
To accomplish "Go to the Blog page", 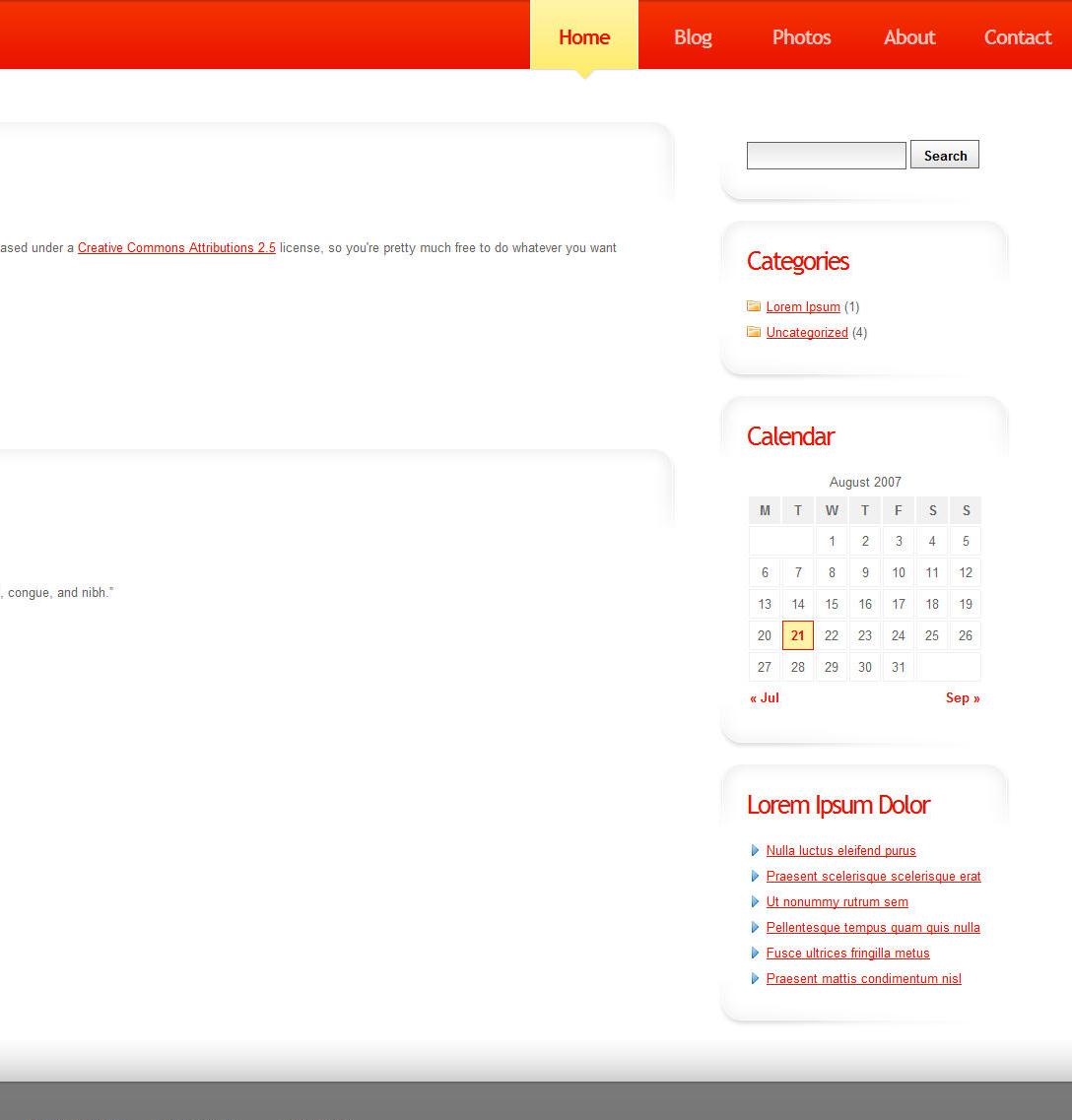I will pyautogui.click(x=693, y=37).
